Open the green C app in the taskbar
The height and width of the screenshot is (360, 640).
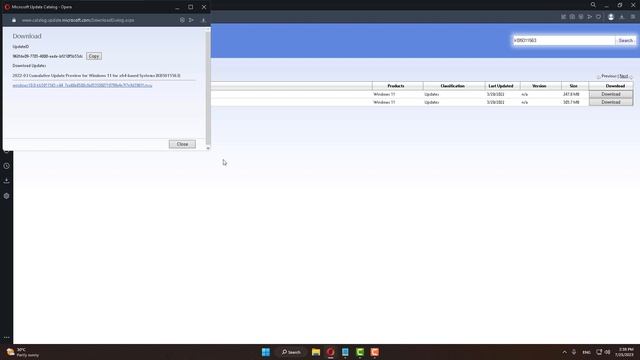pos(360,352)
